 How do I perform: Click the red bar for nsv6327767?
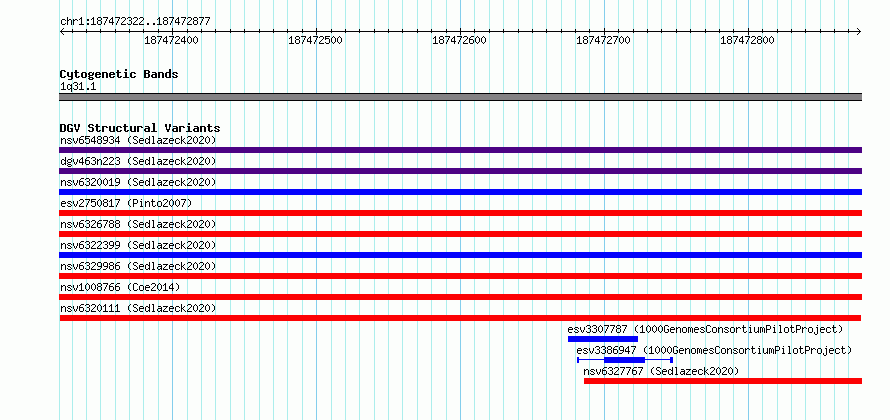[x=723, y=381]
